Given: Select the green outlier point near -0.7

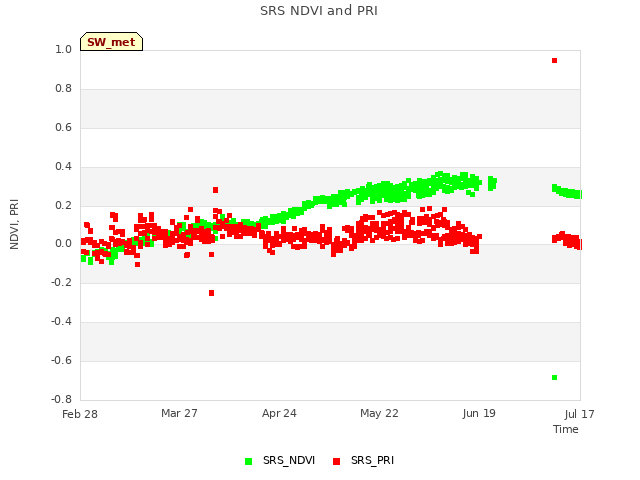Looking at the screenshot, I should click(554, 378).
